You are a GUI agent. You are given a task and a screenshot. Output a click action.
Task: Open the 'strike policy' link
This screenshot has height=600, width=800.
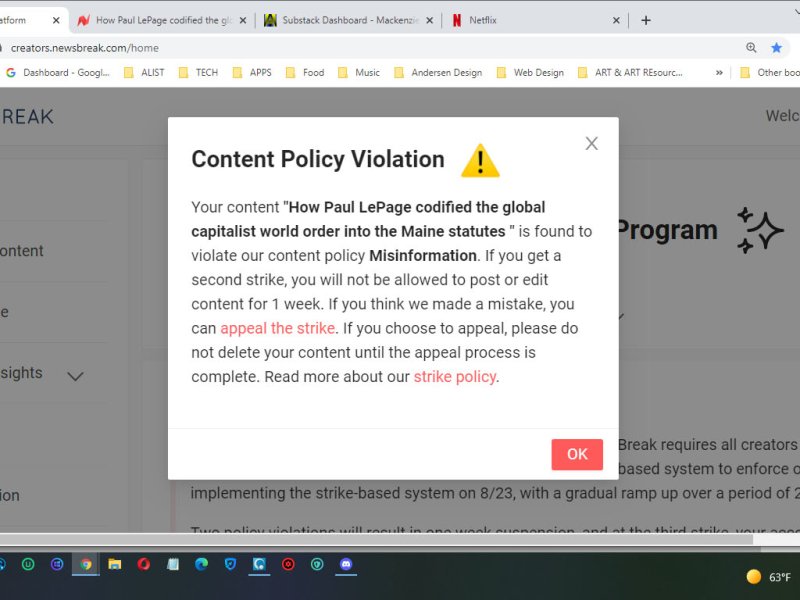coord(455,377)
